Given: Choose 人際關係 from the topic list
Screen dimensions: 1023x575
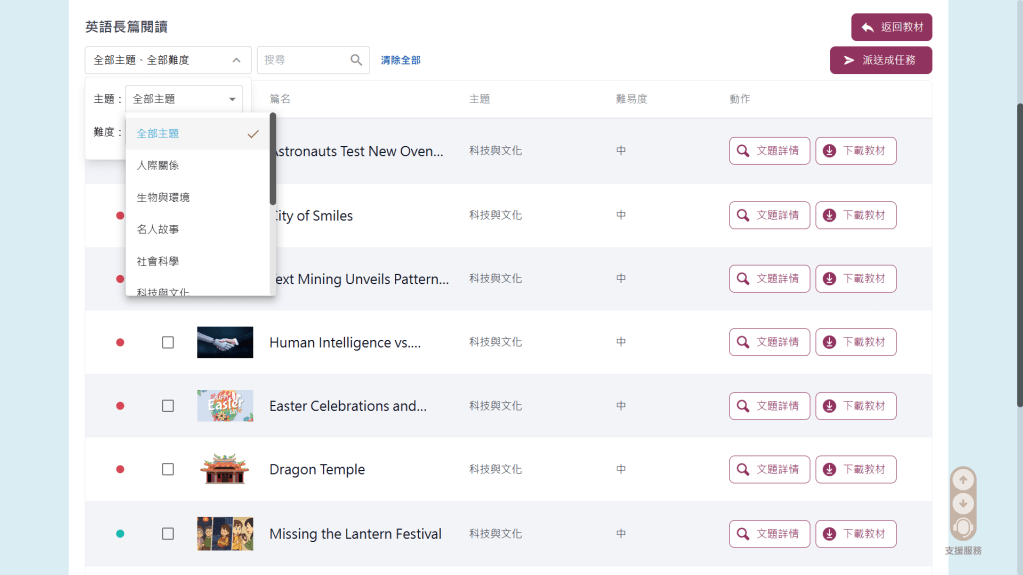Looking at the screenshot, I should (x=158, y=165).
